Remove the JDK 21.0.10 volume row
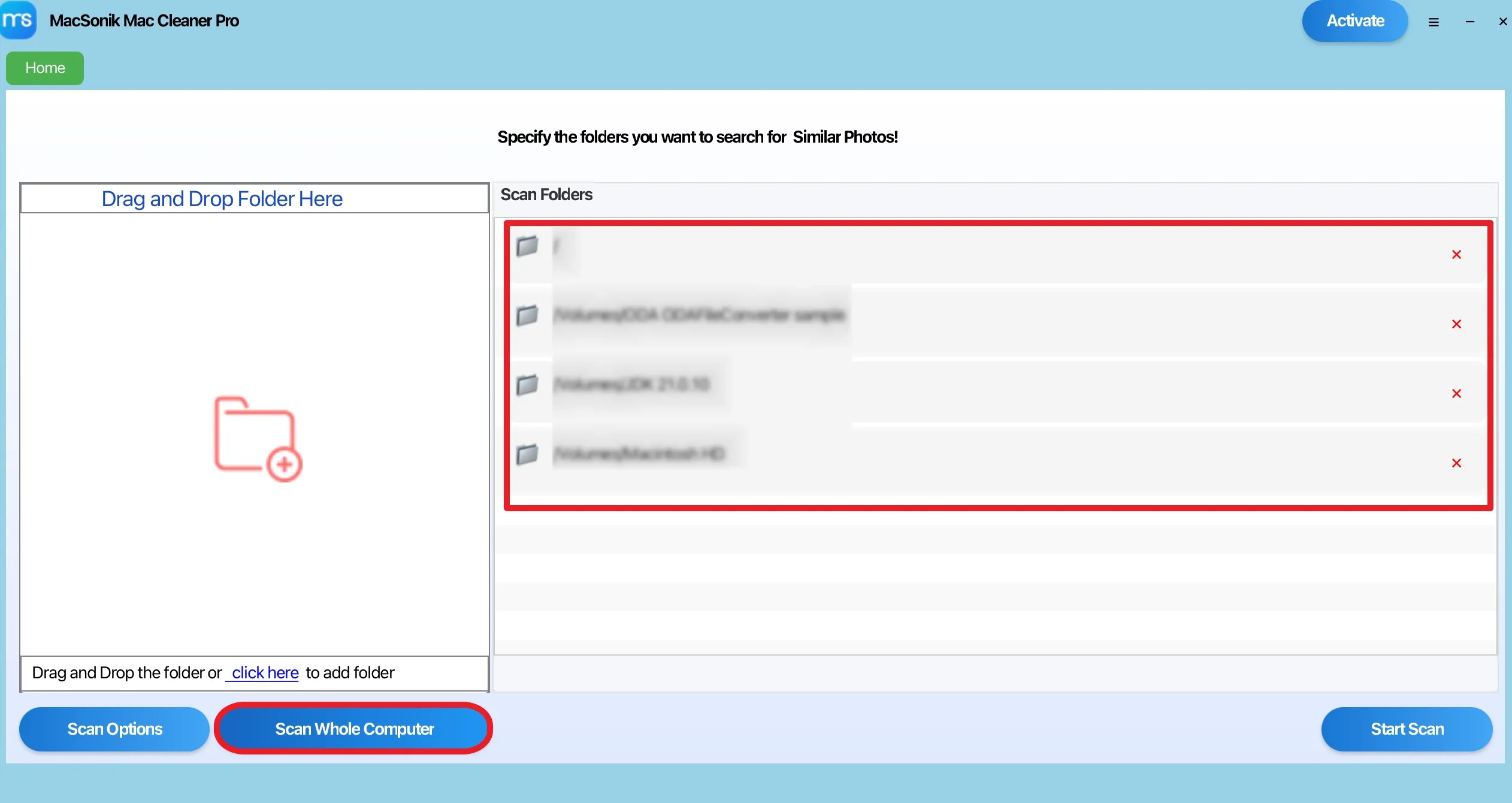This screenshot has height=803, width=1512. pos(1457,394)
